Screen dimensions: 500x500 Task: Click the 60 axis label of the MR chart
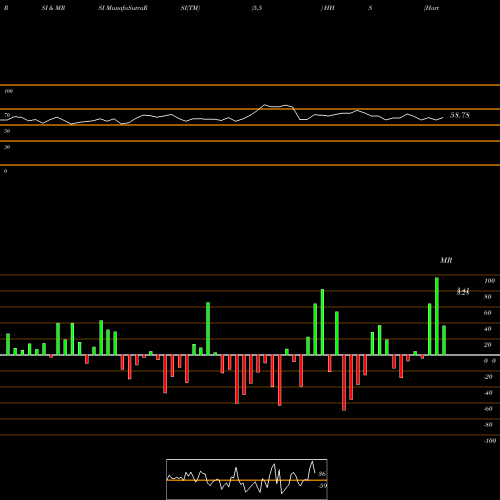coord(488,313)
